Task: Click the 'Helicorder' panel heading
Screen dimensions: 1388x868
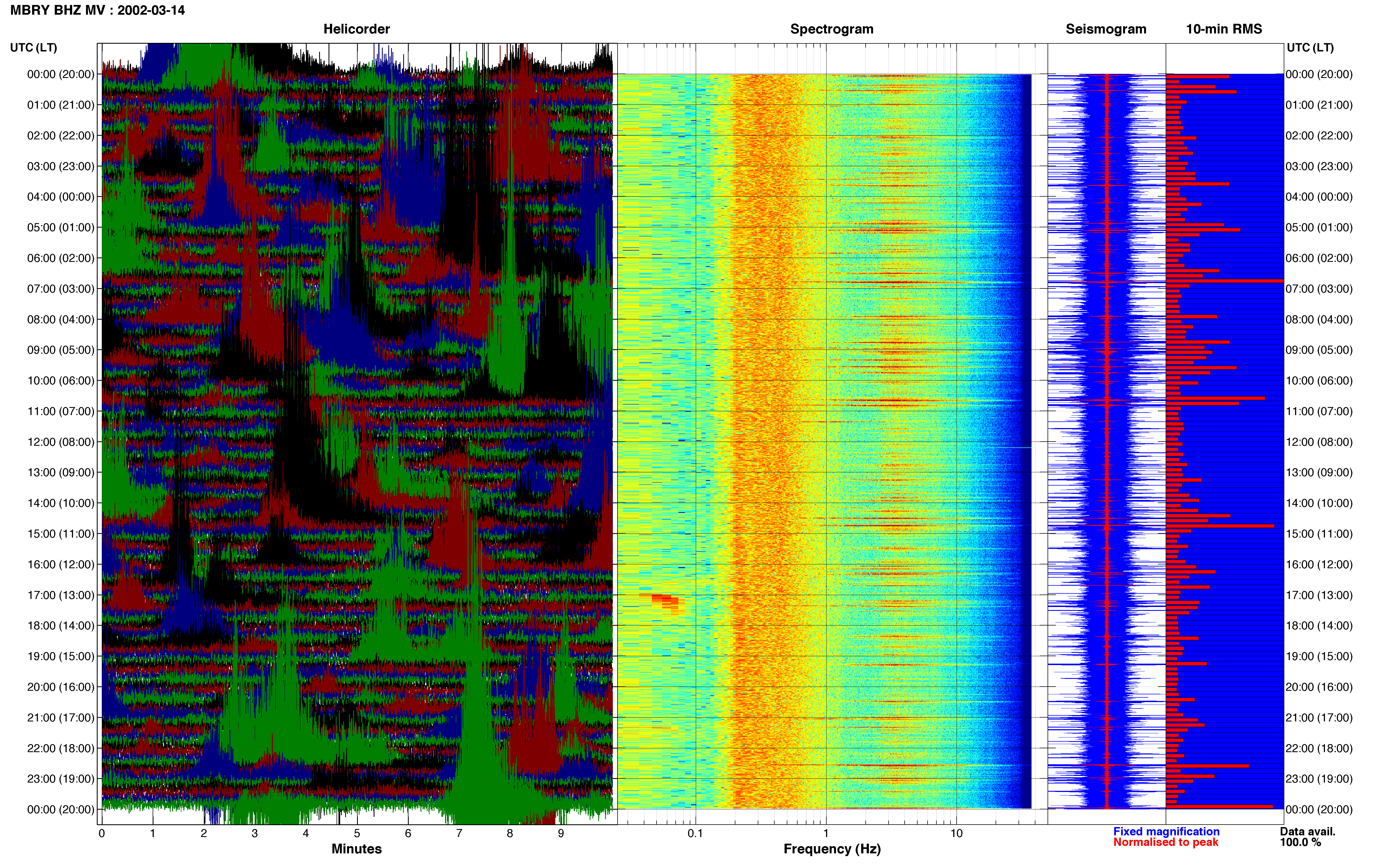Action: pyautogui.click(x=356, y=29)
